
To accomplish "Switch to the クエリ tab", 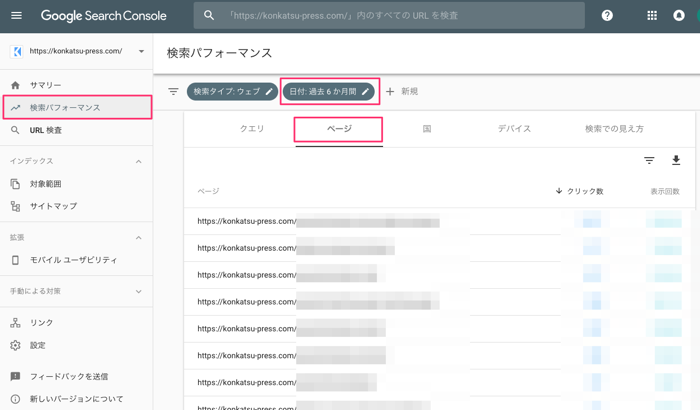I will point(252,129).
